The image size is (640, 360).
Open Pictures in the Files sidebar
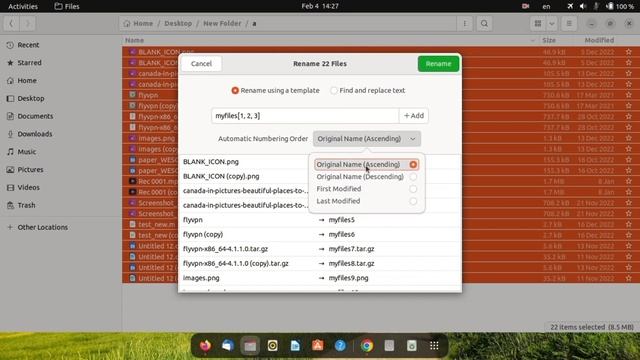[x=61, y=170]
